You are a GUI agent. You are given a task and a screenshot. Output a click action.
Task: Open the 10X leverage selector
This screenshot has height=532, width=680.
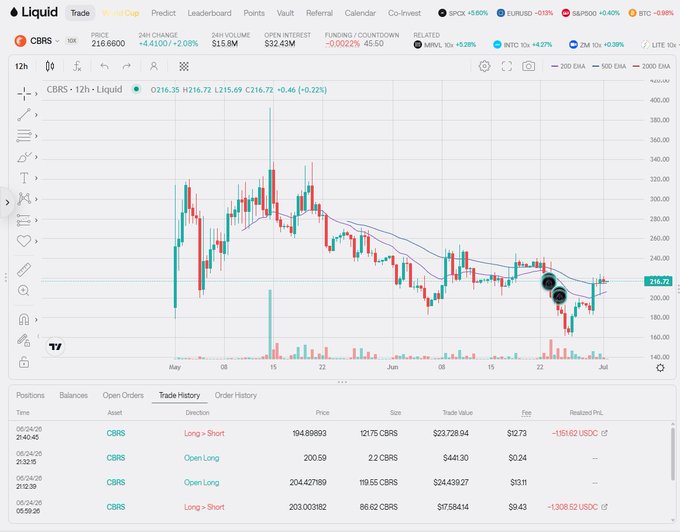[x=72, y=41]
